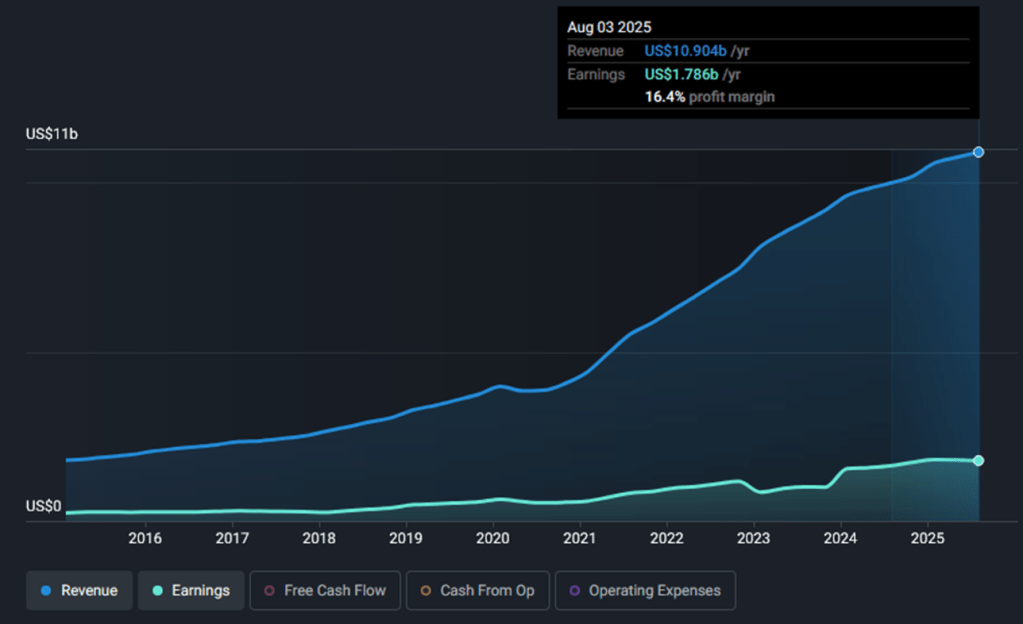Image resolution: width=1023 pixels, height=624 pixels.
Task: Select the blue Revenue legend dot icon
Action: pos(47,591)
